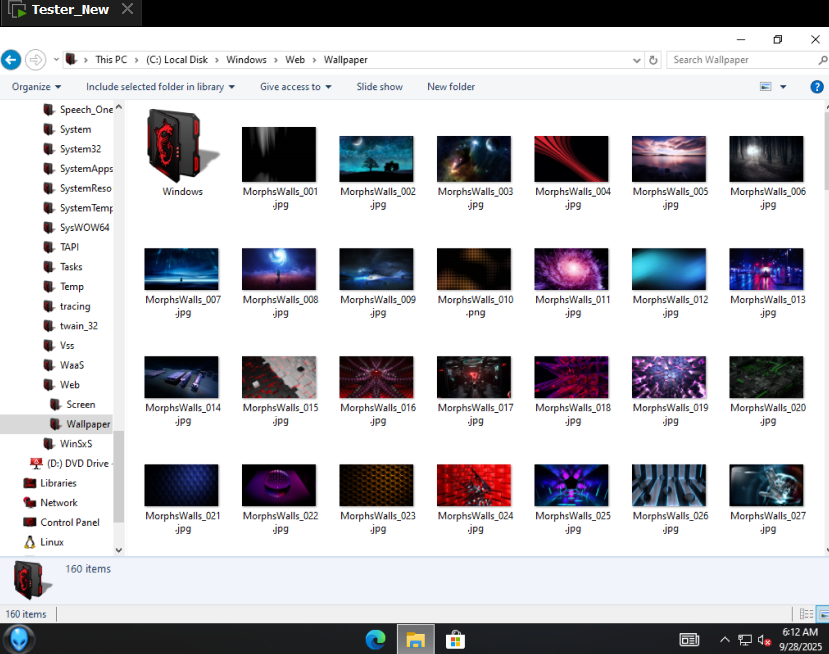Select MorphsWalls_001.jpg thumbnail
Image resolution: width=829 pixels, height=654 pixels.
pos(279,154)
